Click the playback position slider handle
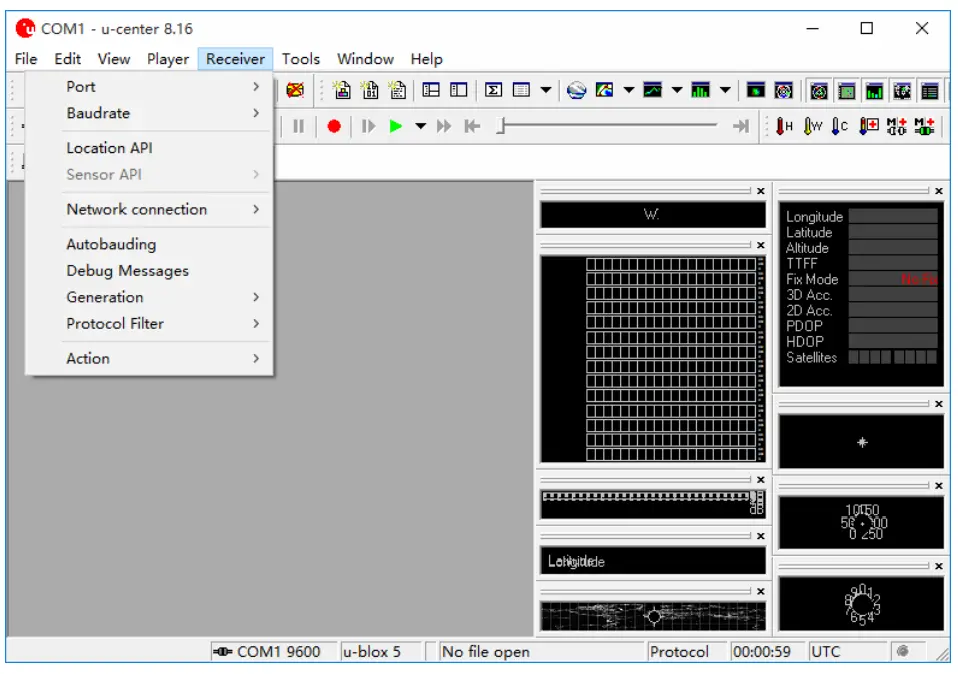 502,126
